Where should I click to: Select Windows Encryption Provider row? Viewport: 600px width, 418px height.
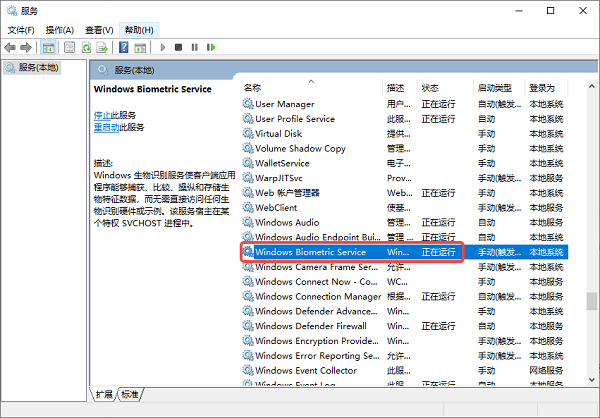coord(405,341)
